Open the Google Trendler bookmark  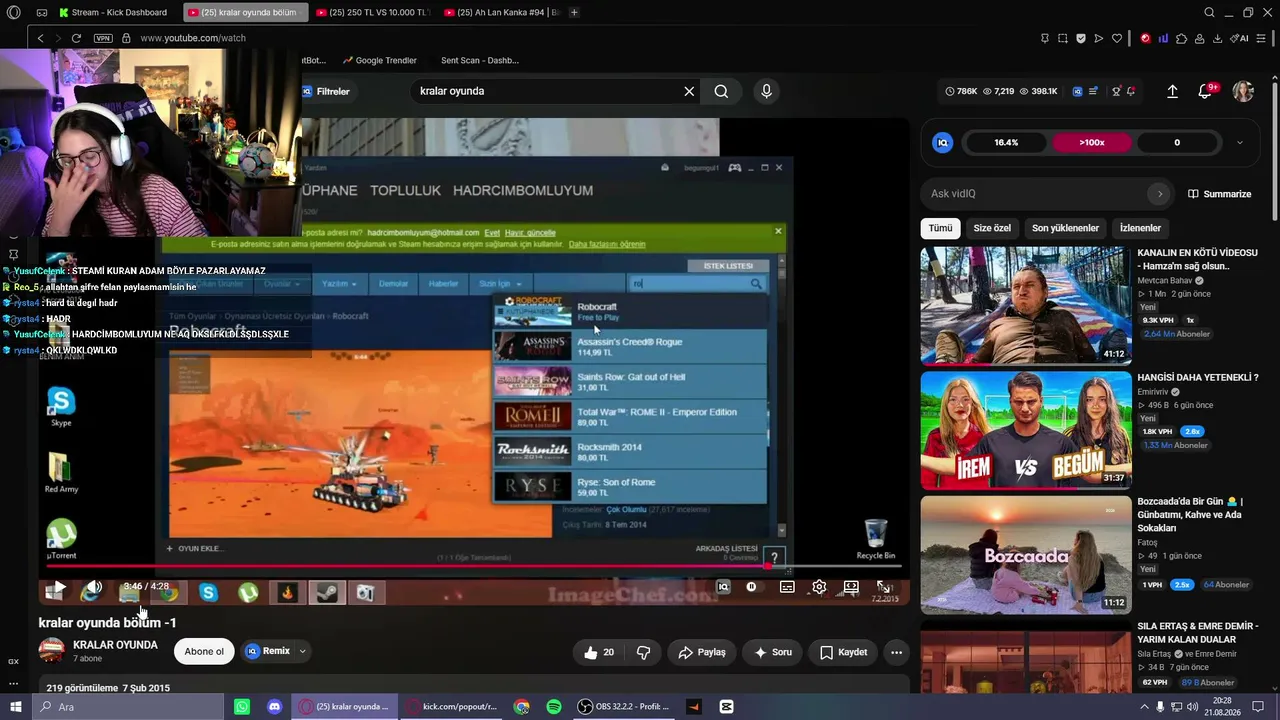point(379,60)
